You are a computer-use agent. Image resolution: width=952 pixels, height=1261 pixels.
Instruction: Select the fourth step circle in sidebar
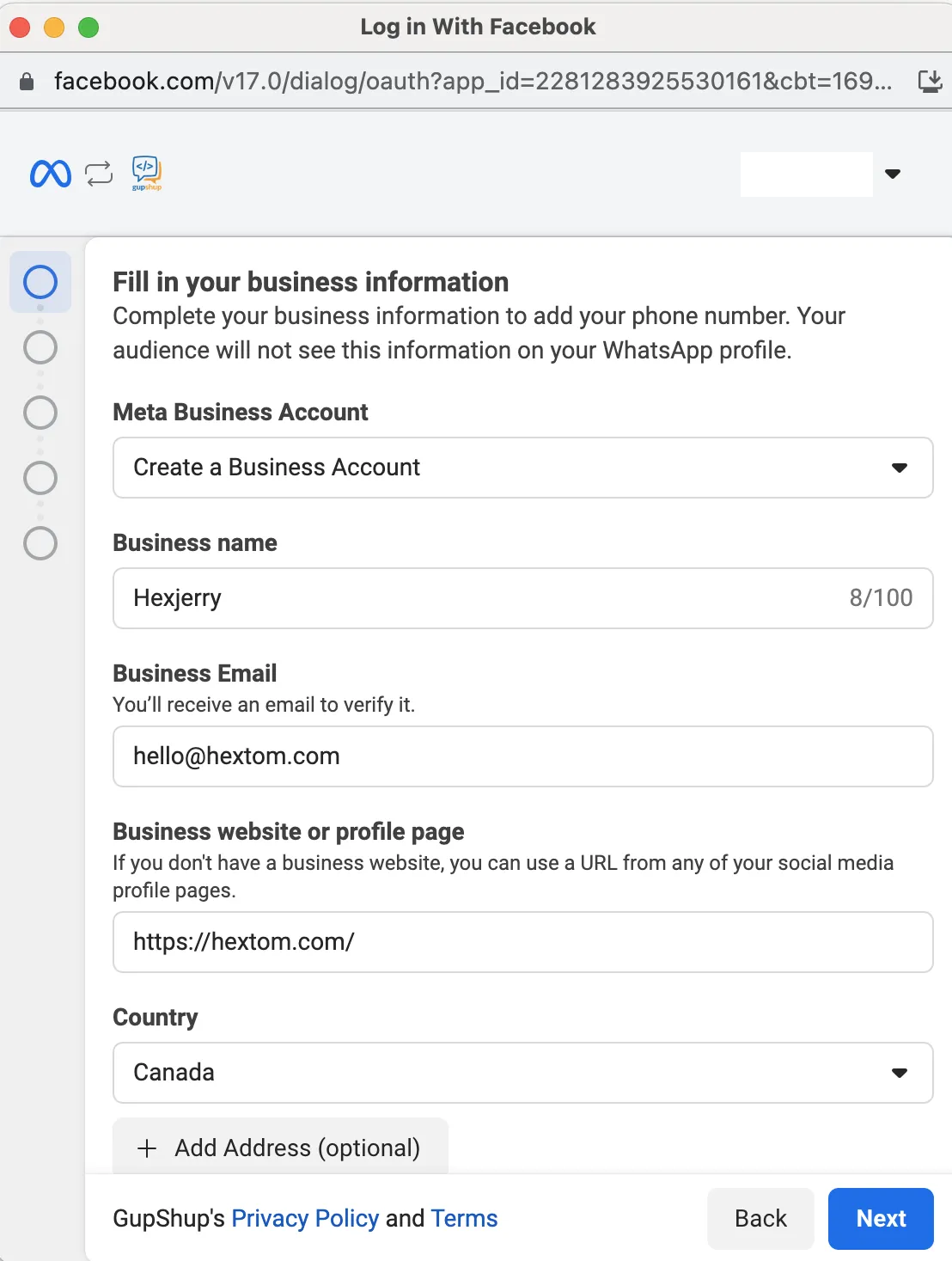tap(40, 478)
